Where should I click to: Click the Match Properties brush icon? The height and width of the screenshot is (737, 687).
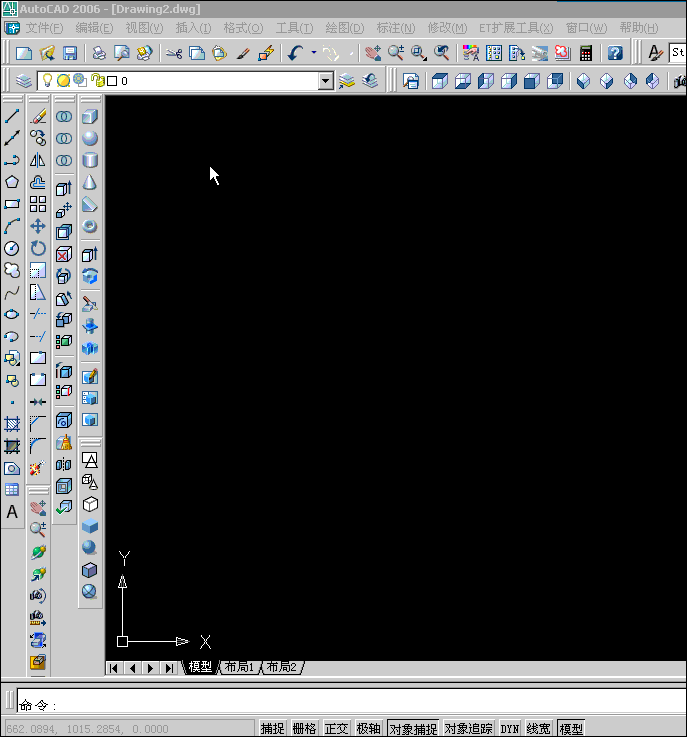(243, 53)
